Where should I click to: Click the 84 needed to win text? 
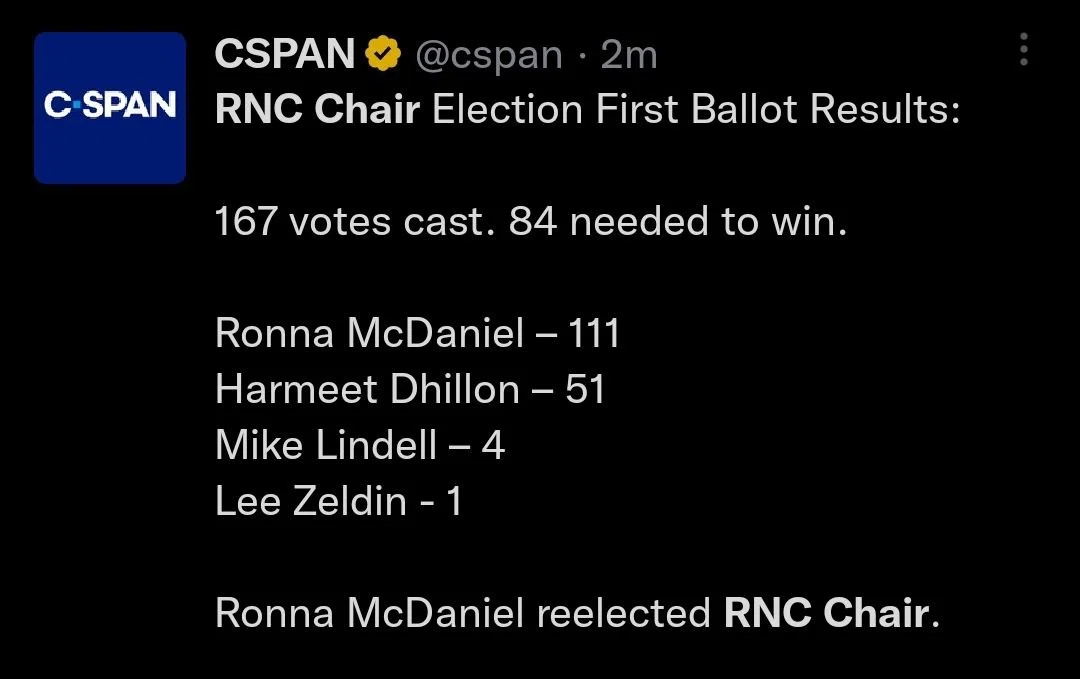(x=678, y=222)
